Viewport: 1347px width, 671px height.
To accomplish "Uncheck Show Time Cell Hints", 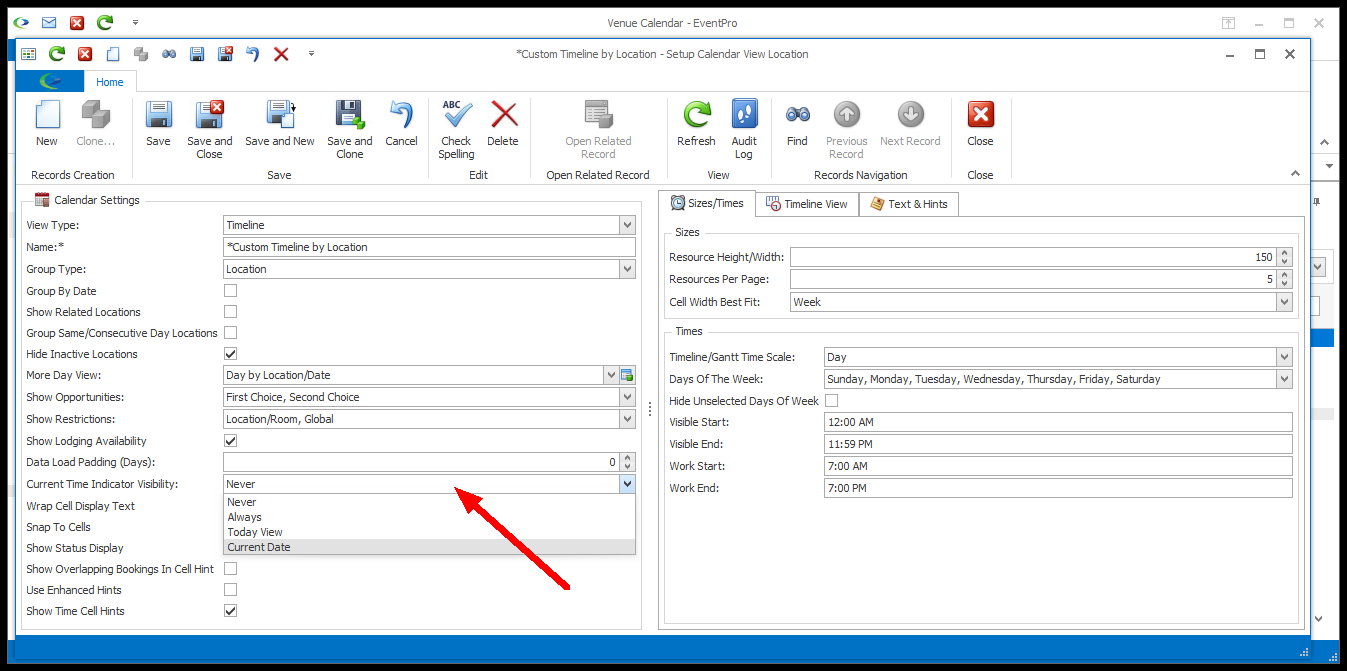I will point(231,611).
